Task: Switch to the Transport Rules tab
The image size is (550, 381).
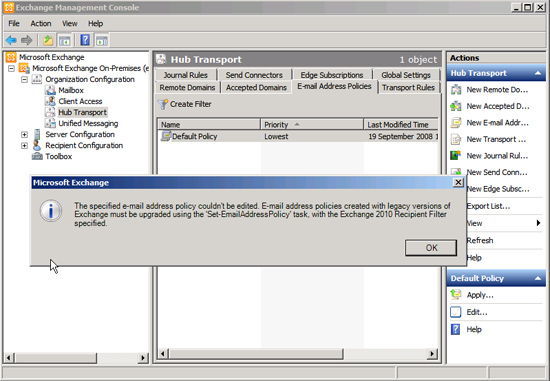Action: tap(408, 87)
